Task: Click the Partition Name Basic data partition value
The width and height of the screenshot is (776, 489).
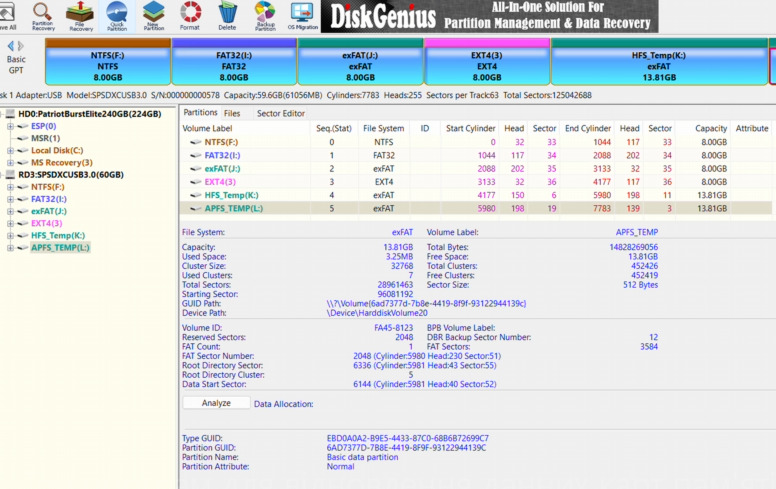Action: pos(362,457)
